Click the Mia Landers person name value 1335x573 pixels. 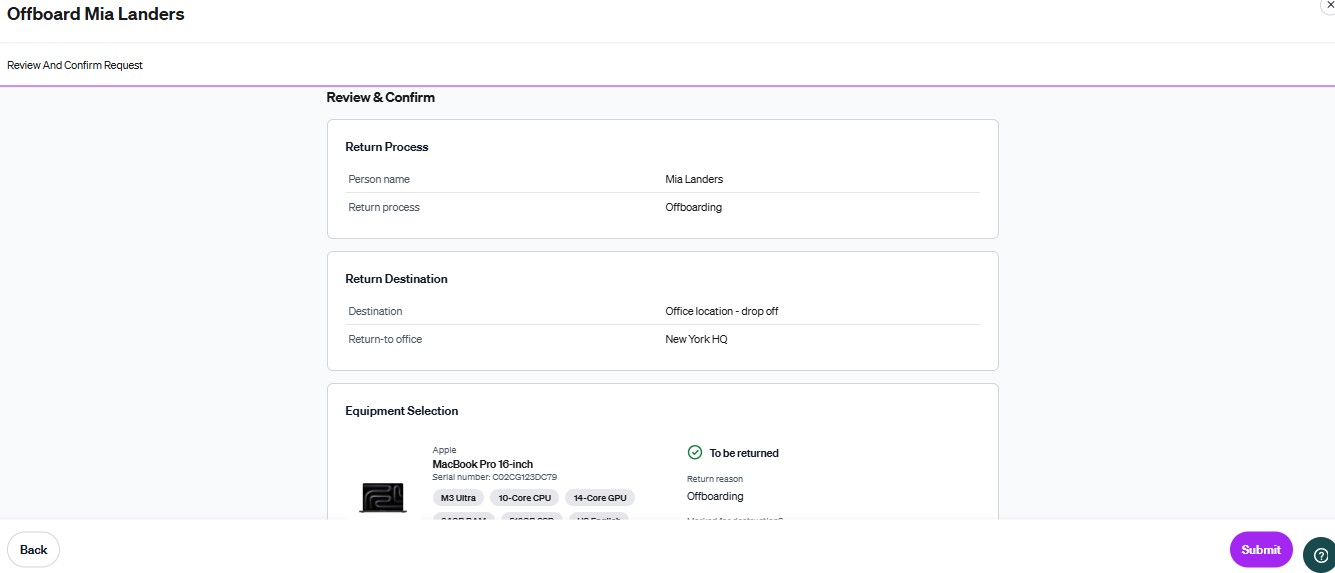pyautogui.click(x=694, y=179)
